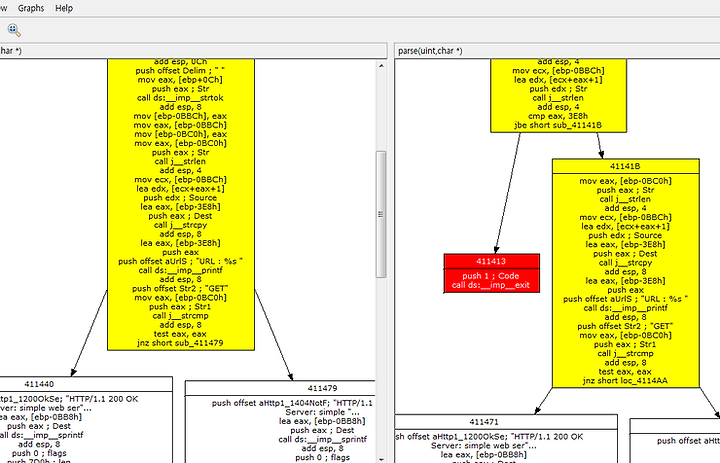Click "test eax, eax" in node 41141B
The height and width of the screenshot is (463, 720).
click(625, 372)
